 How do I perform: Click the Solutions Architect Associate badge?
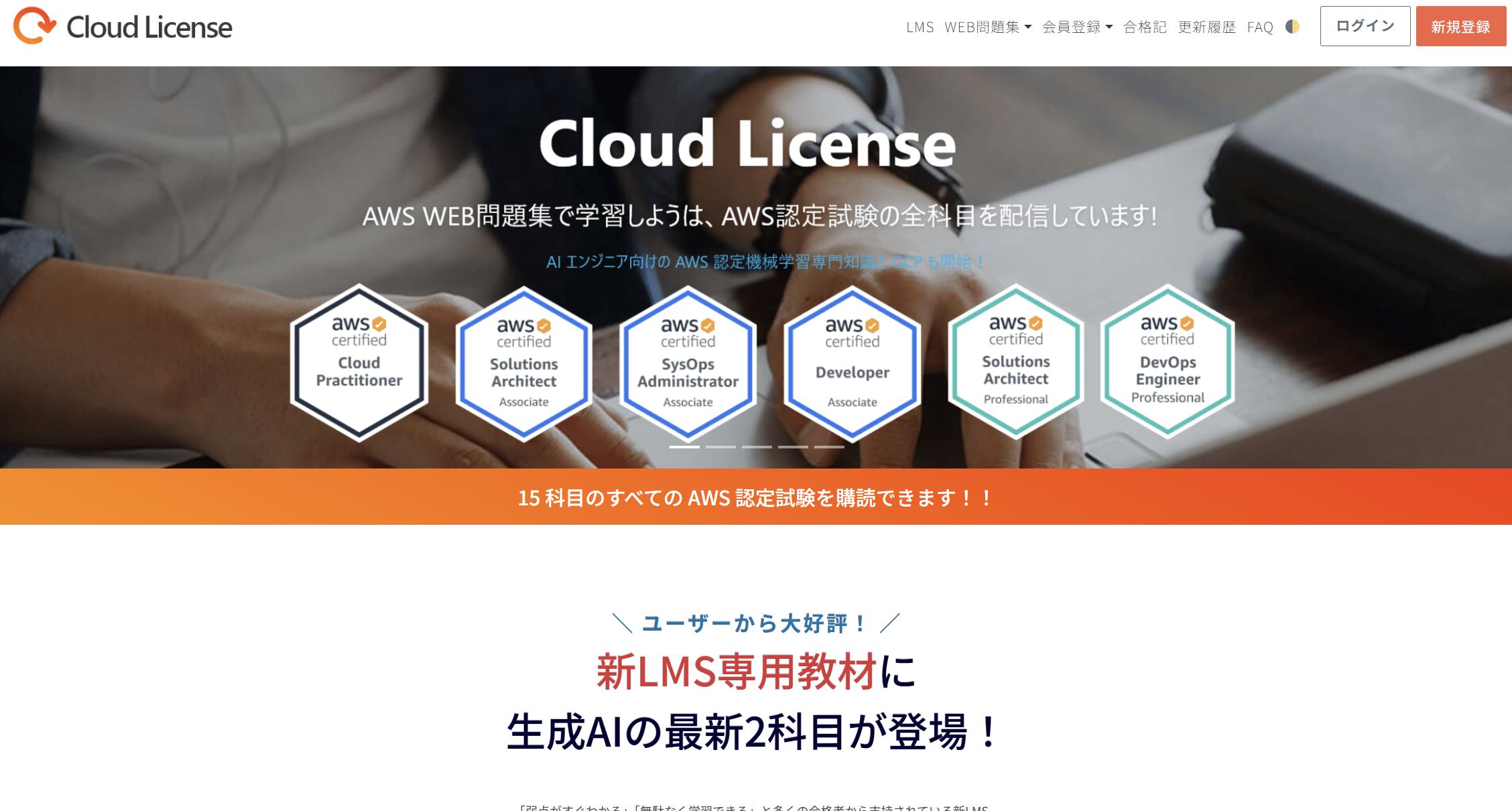click(523, 364)
